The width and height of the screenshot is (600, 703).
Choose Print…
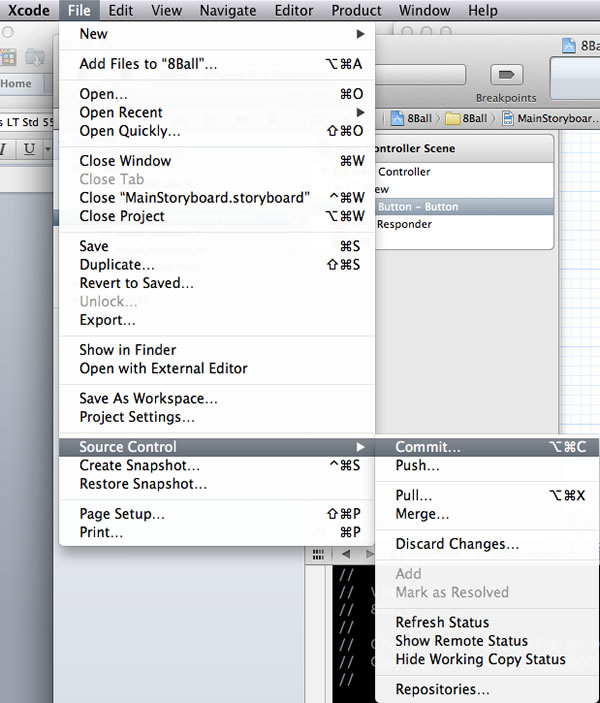point(217,532)
